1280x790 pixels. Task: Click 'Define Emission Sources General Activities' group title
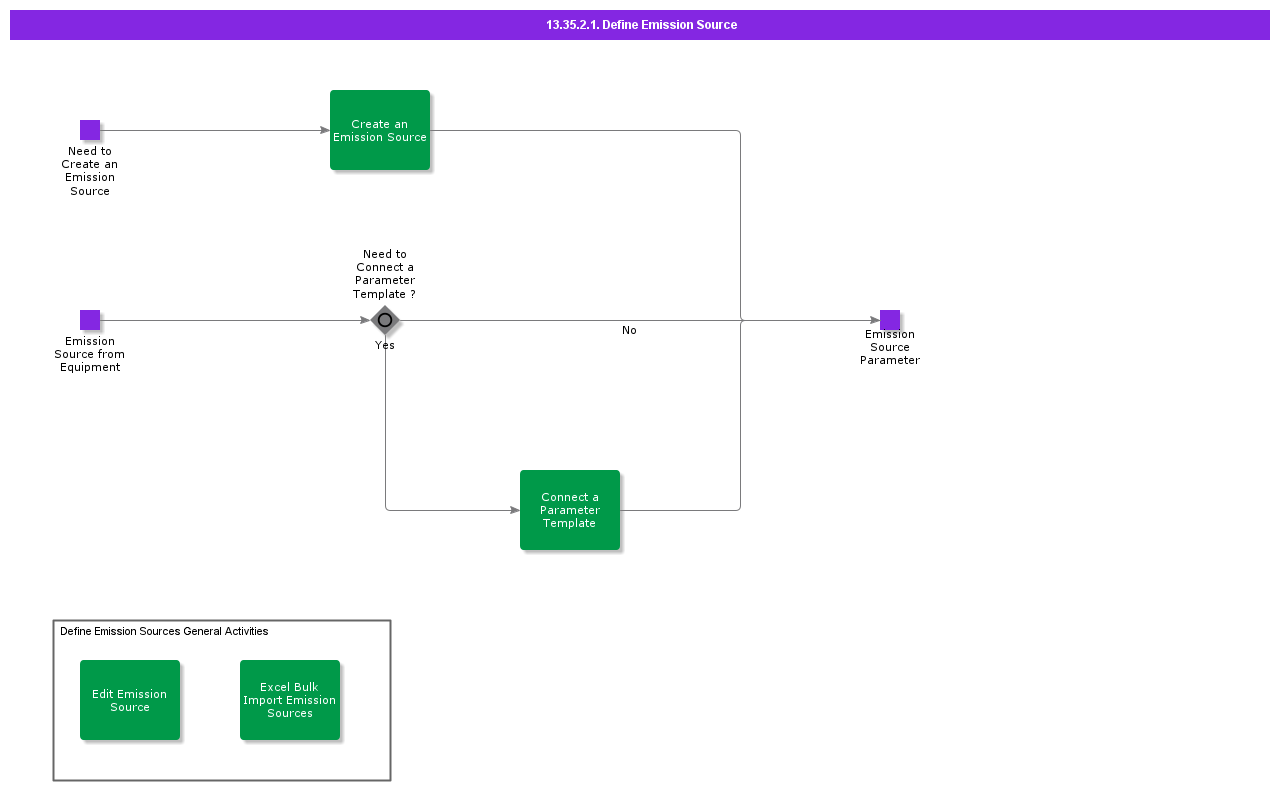click(x=164, y=631)
